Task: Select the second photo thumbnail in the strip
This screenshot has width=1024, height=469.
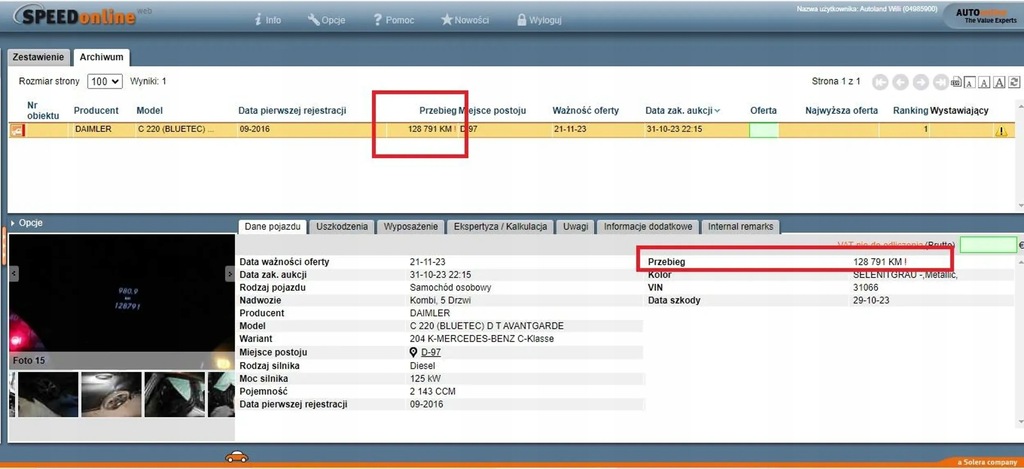Action: pos(109,394)
